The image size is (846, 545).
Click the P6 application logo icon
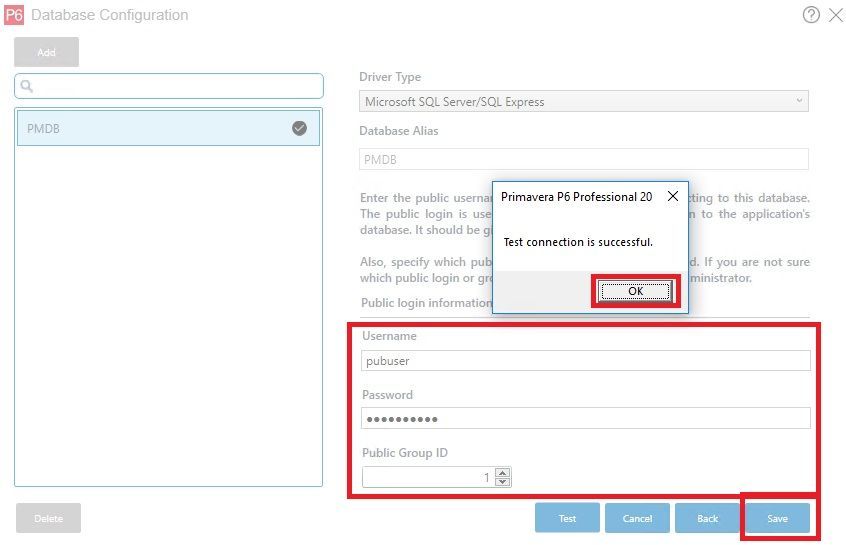click(14, 15)
